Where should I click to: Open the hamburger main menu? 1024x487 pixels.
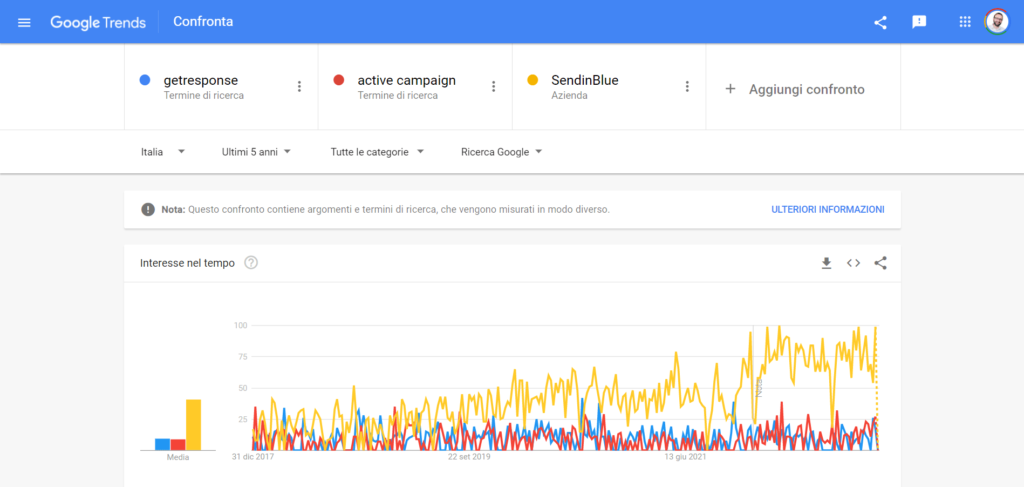click(x=24, y=22)
